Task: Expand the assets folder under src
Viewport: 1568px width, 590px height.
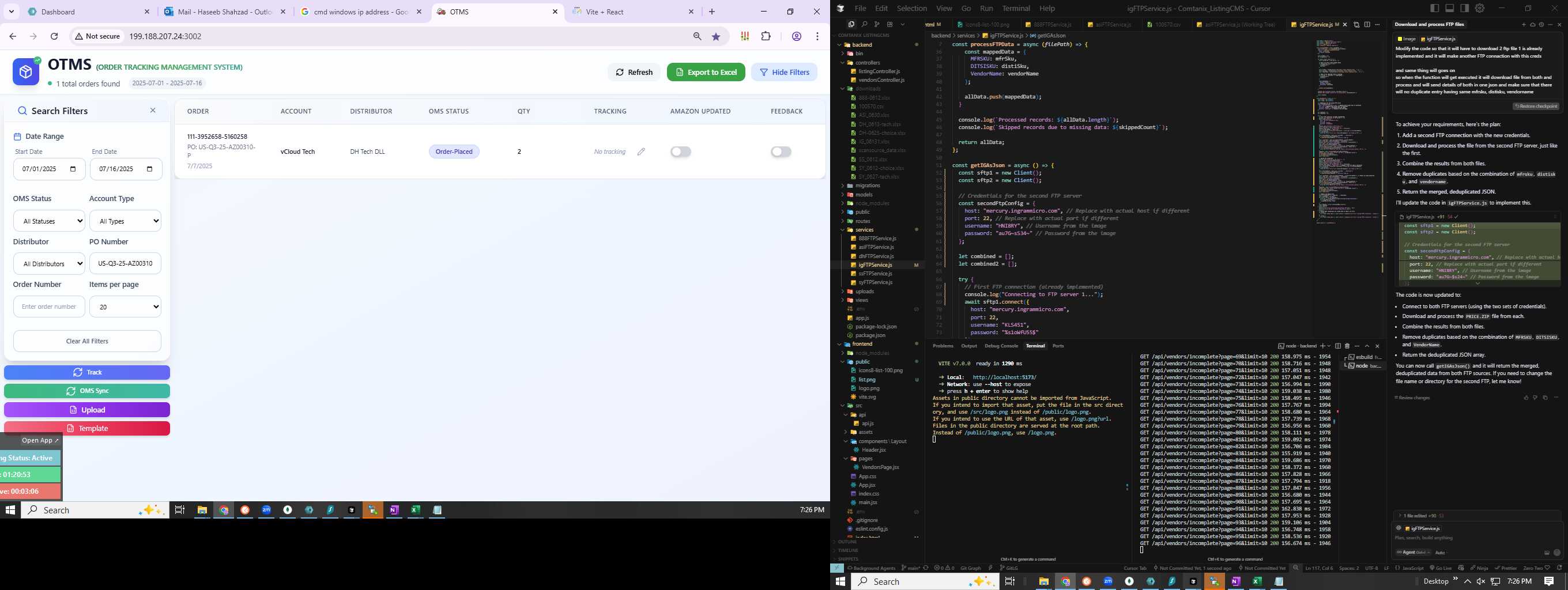Action: [865, 432]
